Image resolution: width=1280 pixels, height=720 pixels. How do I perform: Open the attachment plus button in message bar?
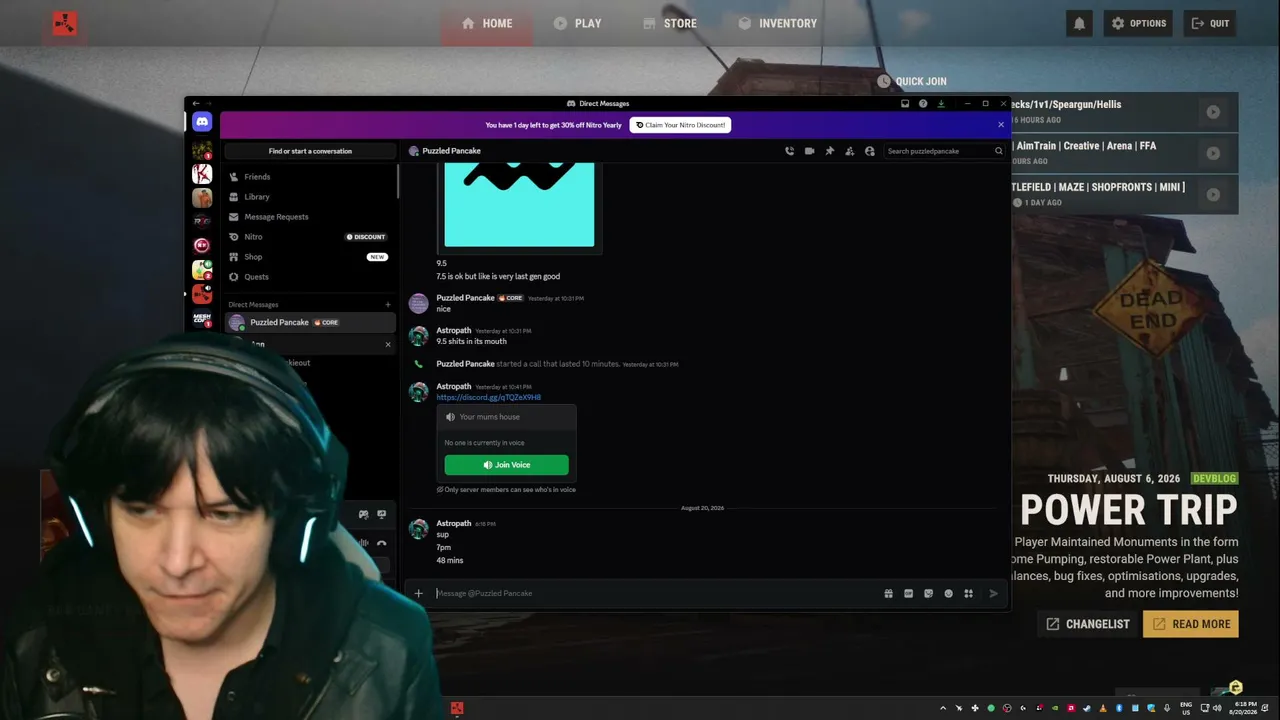(x=418, y=593)
